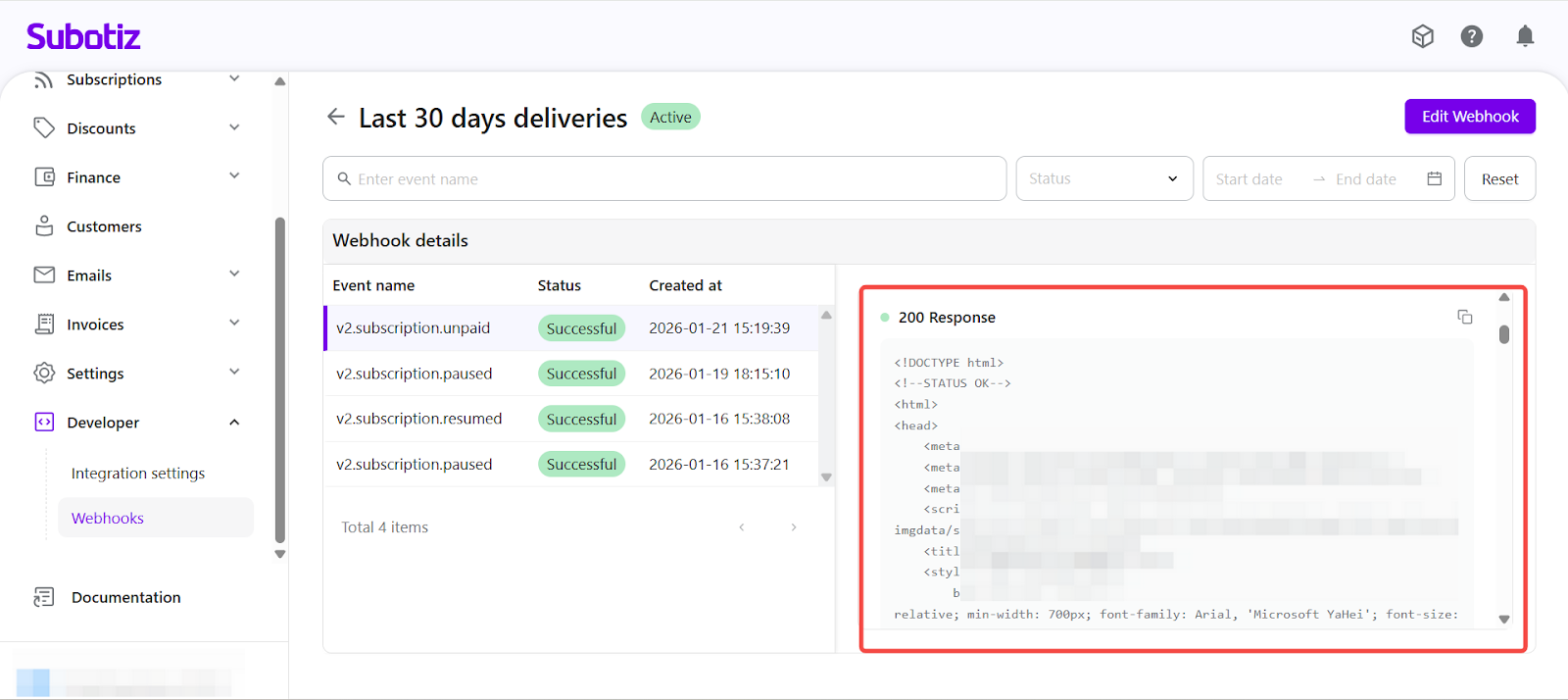Open the Documentation link
1568x700 pixels.
click(125, 597)
